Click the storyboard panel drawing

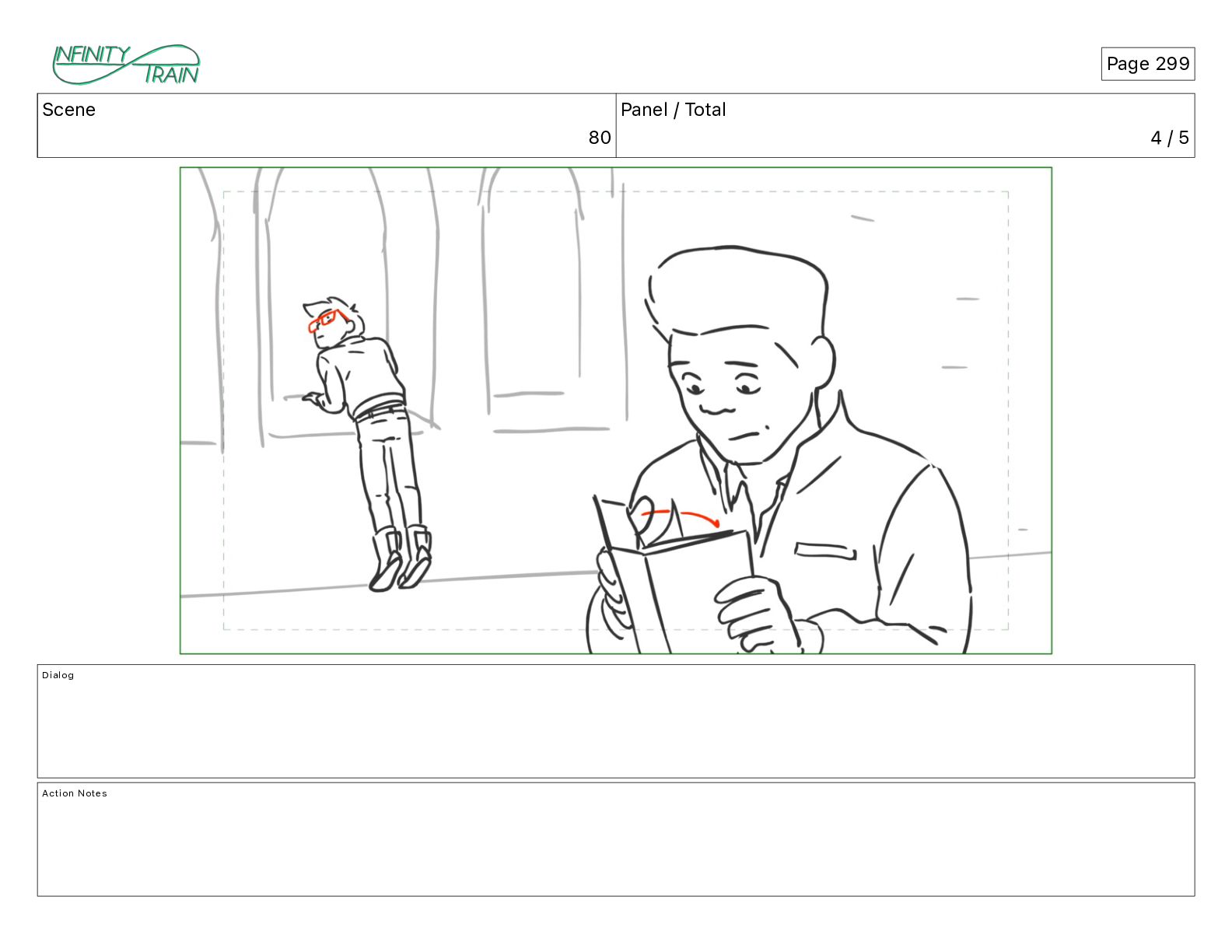point(616,411)
